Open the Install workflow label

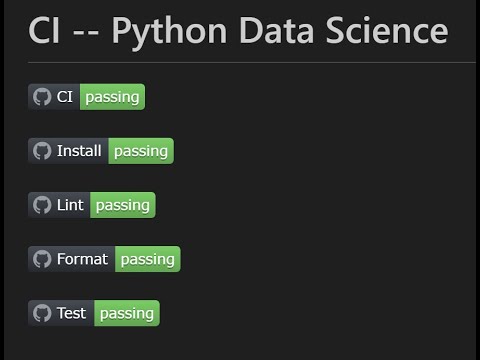[x=79, y=151]
